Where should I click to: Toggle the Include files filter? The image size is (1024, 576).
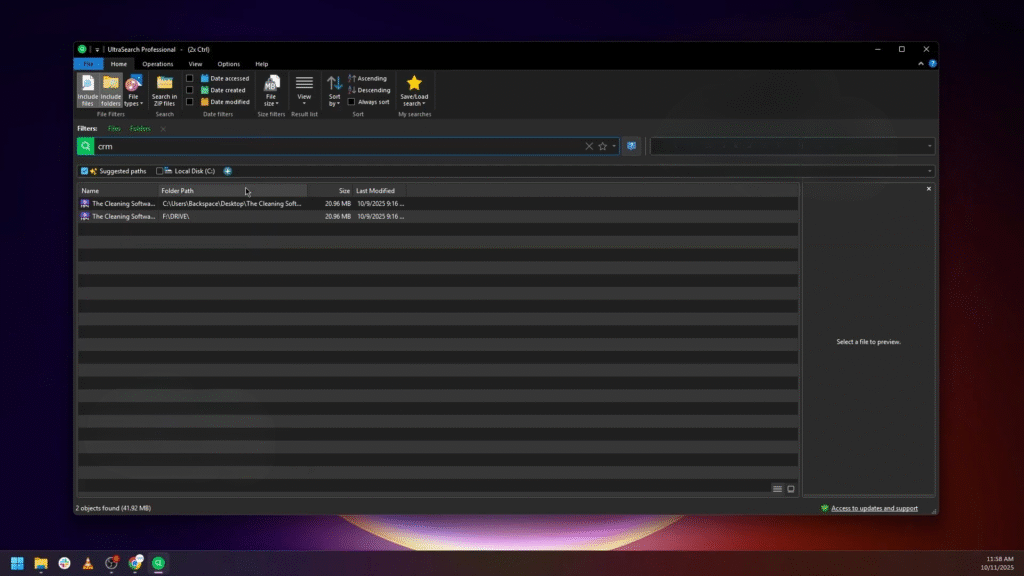click(88, 88)
